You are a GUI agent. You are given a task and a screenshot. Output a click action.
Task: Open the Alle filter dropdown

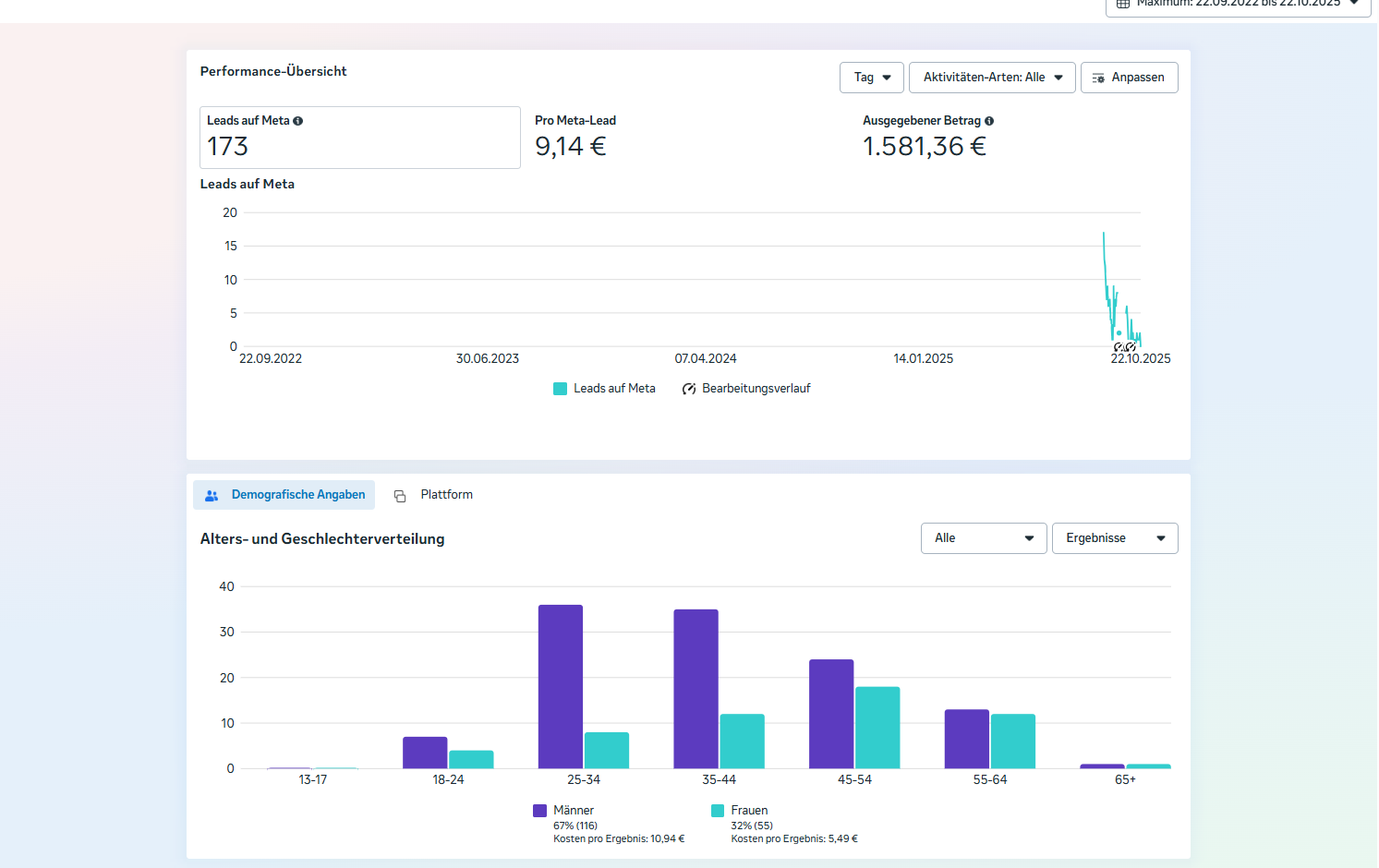tap(983, 538)
